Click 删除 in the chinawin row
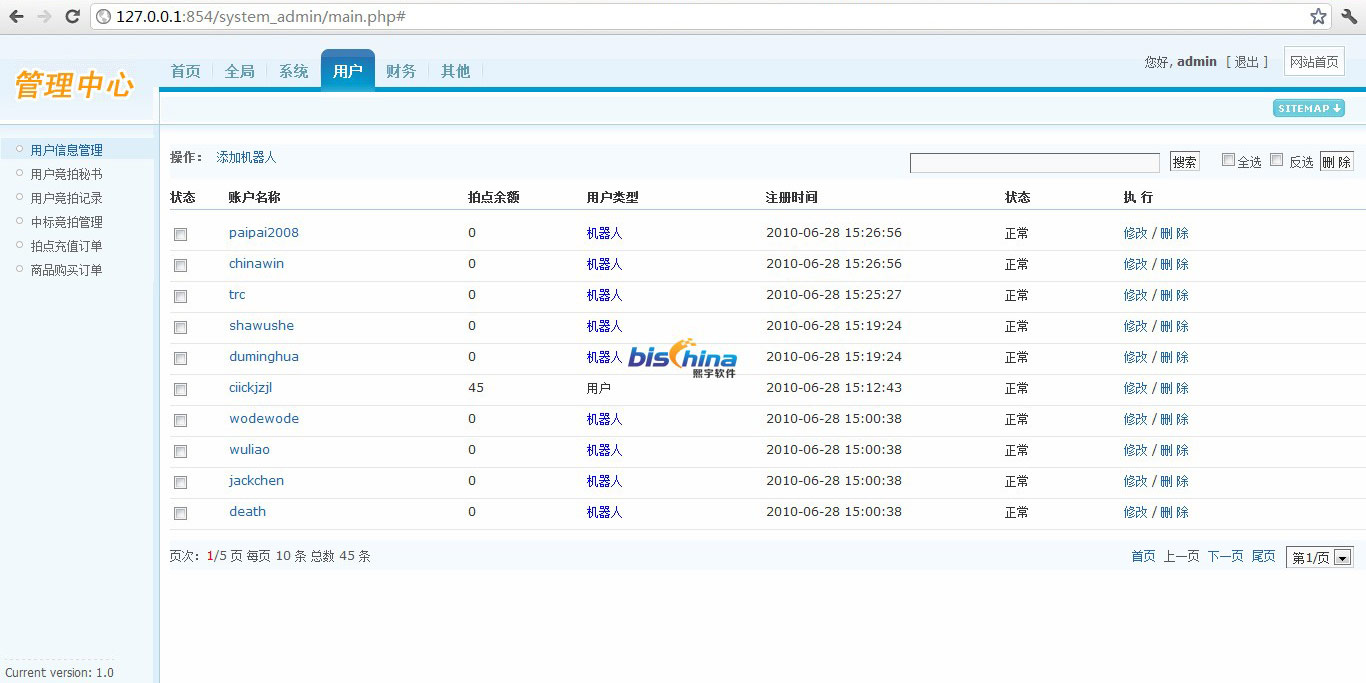 coord(1175,264)
